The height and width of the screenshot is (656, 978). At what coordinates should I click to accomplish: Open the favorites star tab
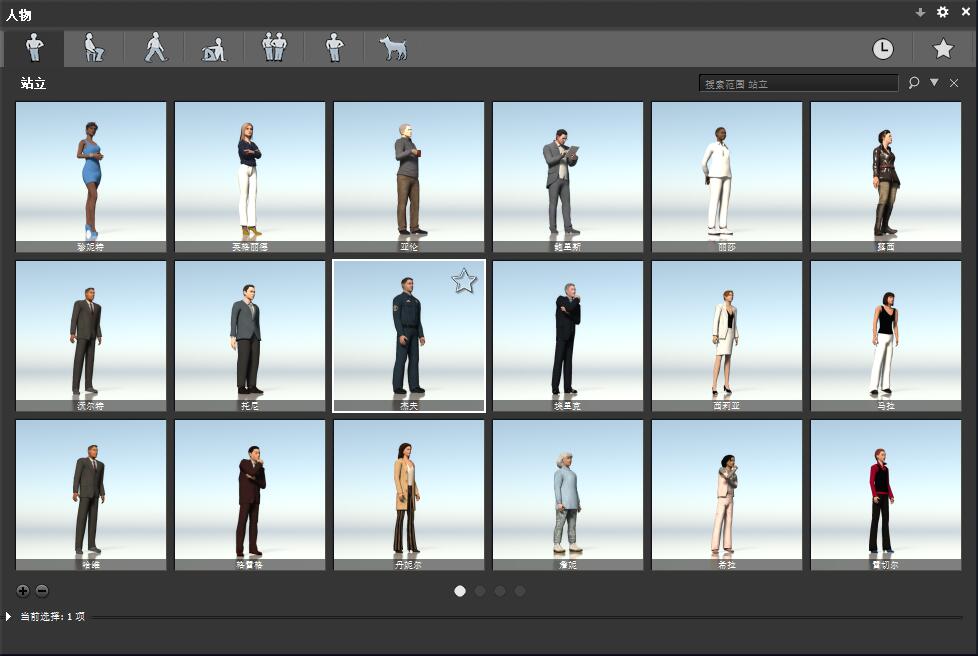click(943, 49)
